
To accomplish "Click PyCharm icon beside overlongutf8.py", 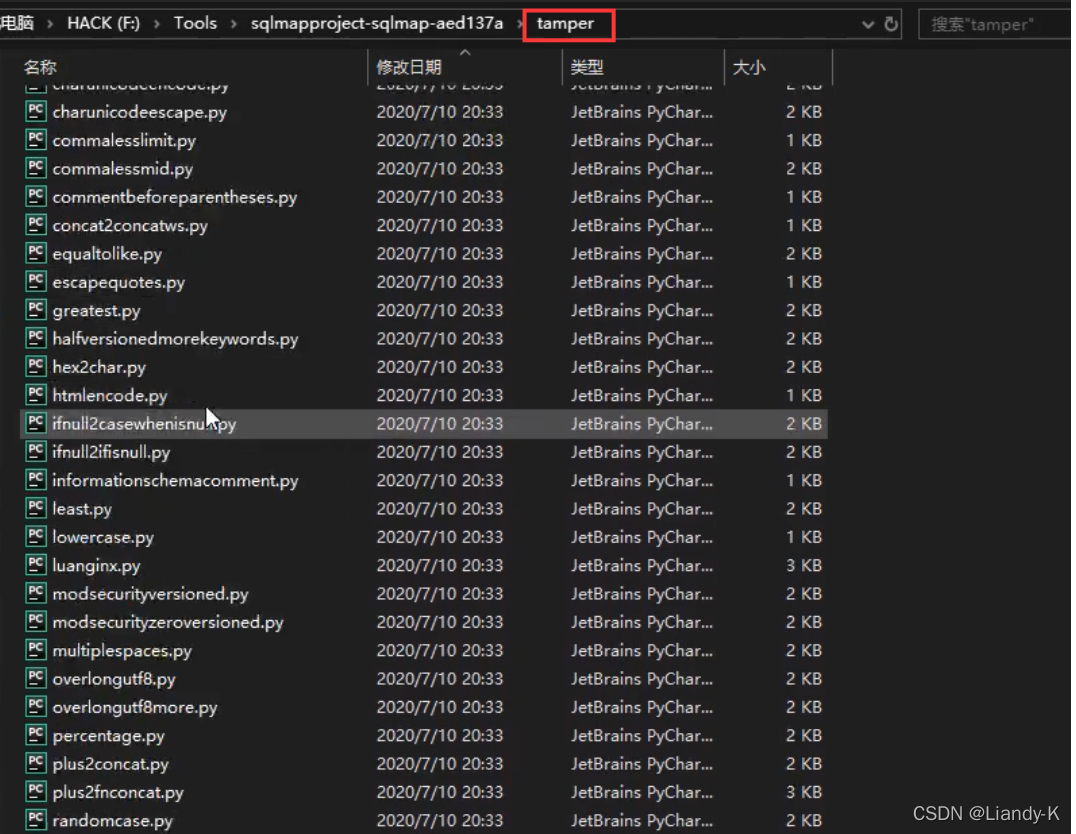I will 35,678.
